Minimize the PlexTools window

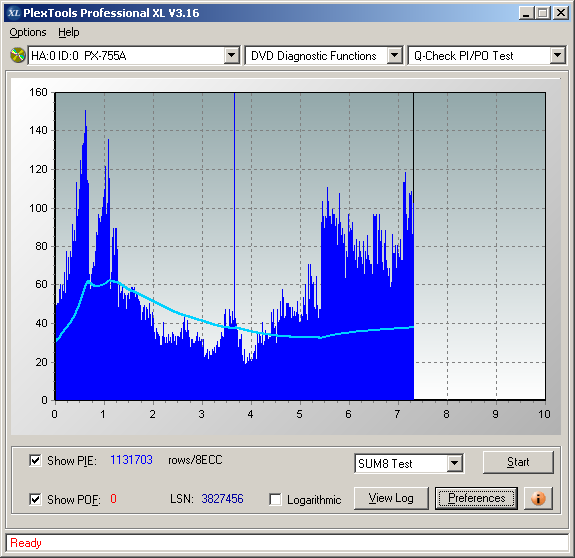(x=526, y=13)
